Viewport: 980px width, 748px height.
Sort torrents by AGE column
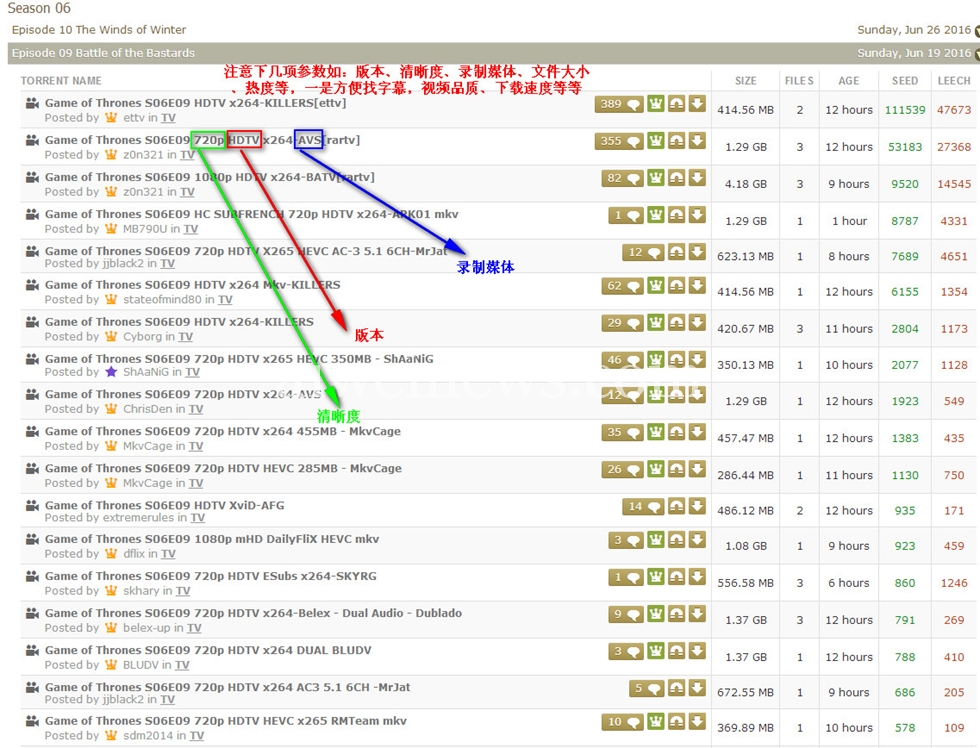(x=849, y=81)
